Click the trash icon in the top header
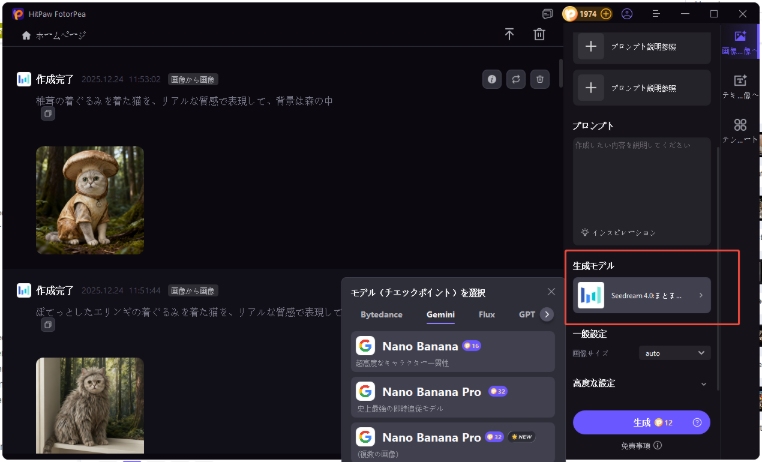 click(539, 34)
